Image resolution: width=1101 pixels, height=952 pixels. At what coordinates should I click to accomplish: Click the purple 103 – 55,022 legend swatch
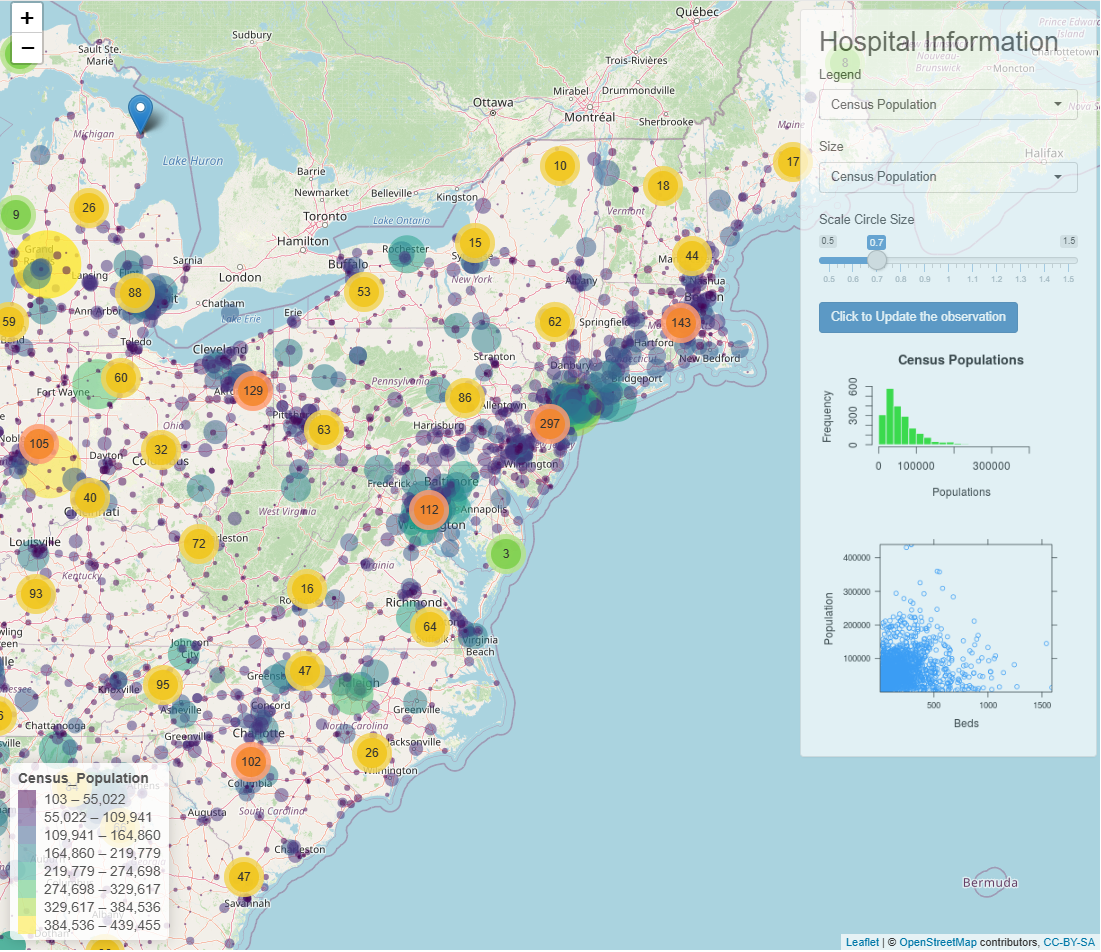point(27,799)
